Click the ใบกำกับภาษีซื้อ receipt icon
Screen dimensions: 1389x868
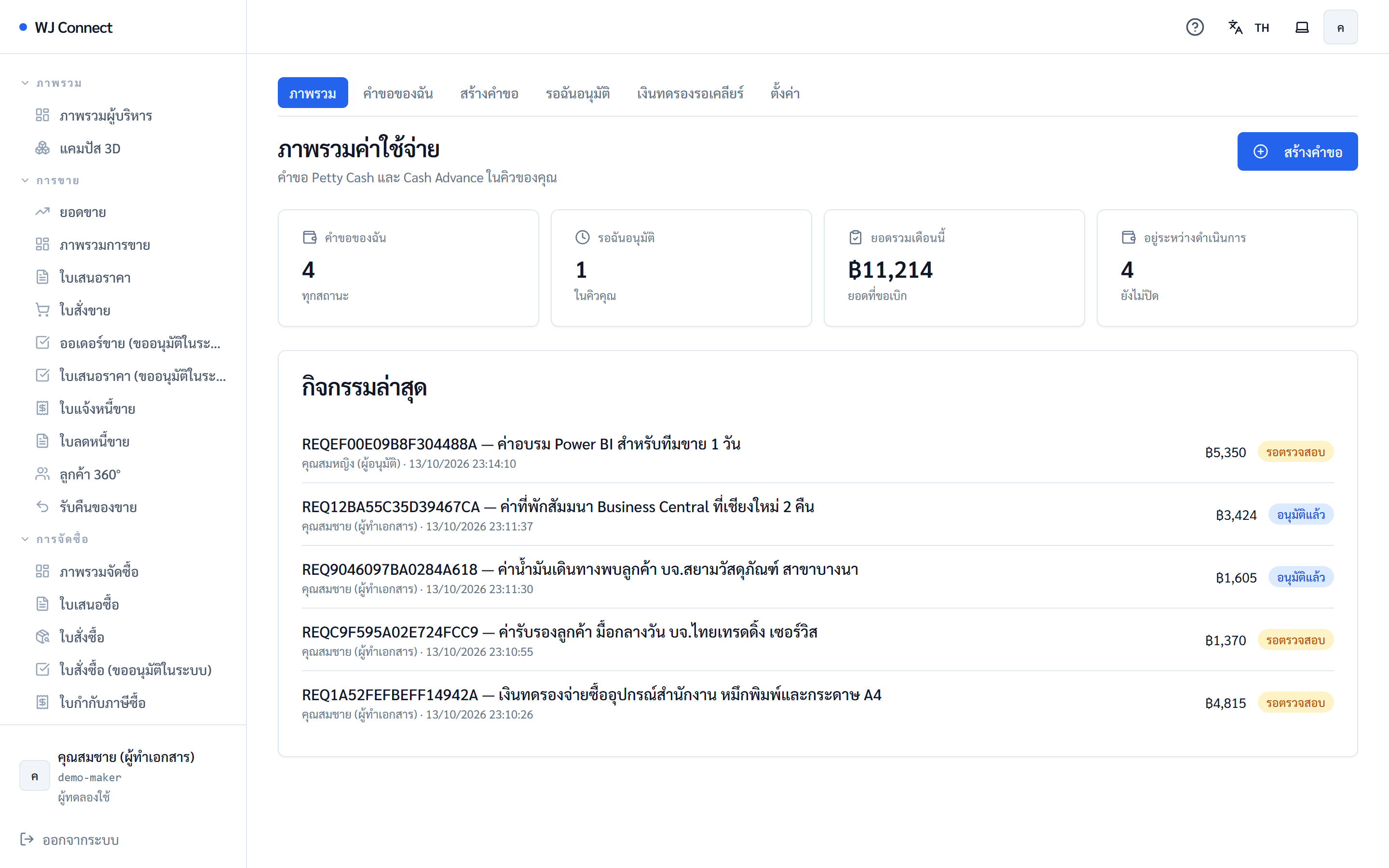[42, 702]
